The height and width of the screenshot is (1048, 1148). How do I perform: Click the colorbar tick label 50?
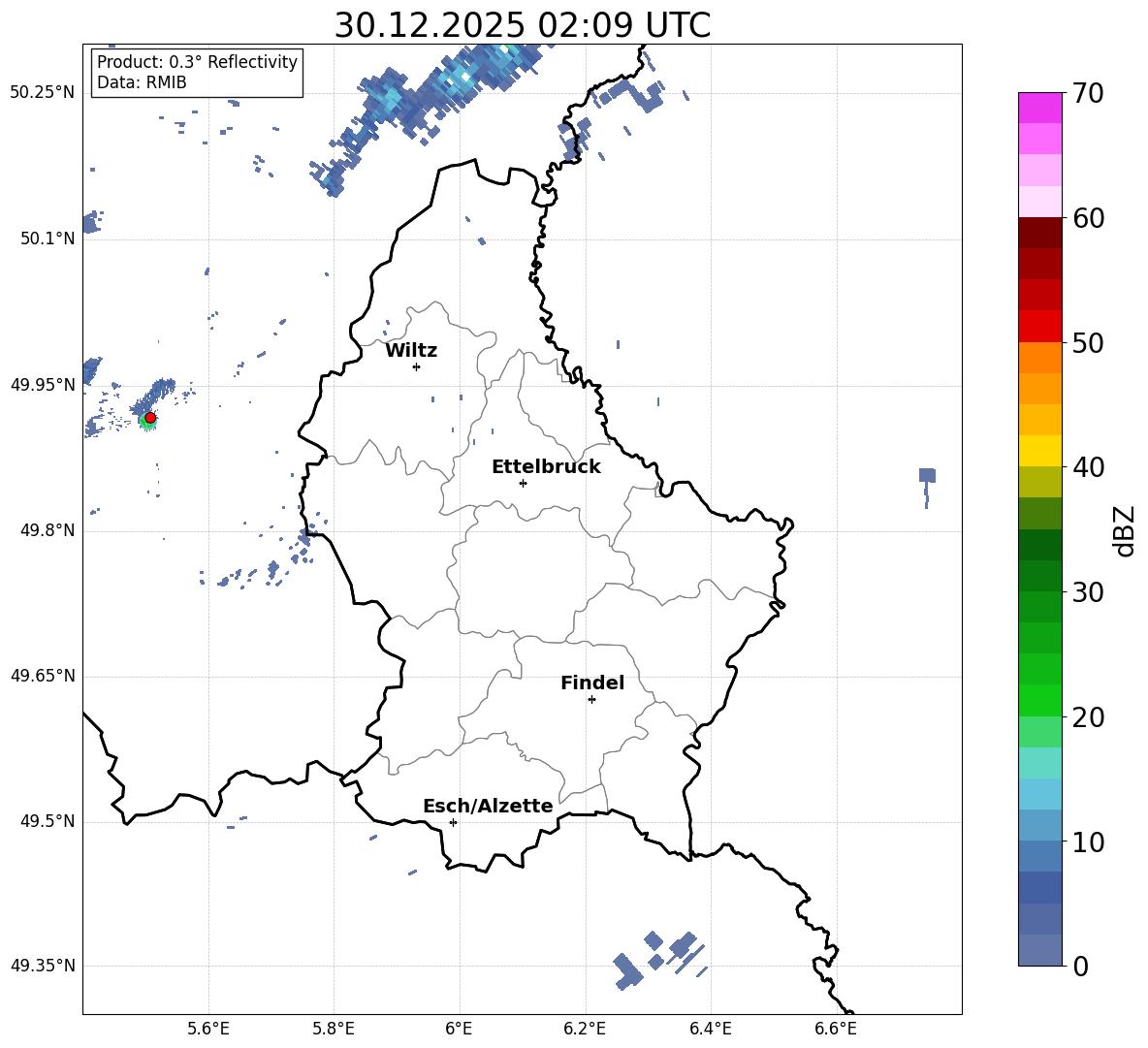click(1088, 343)
